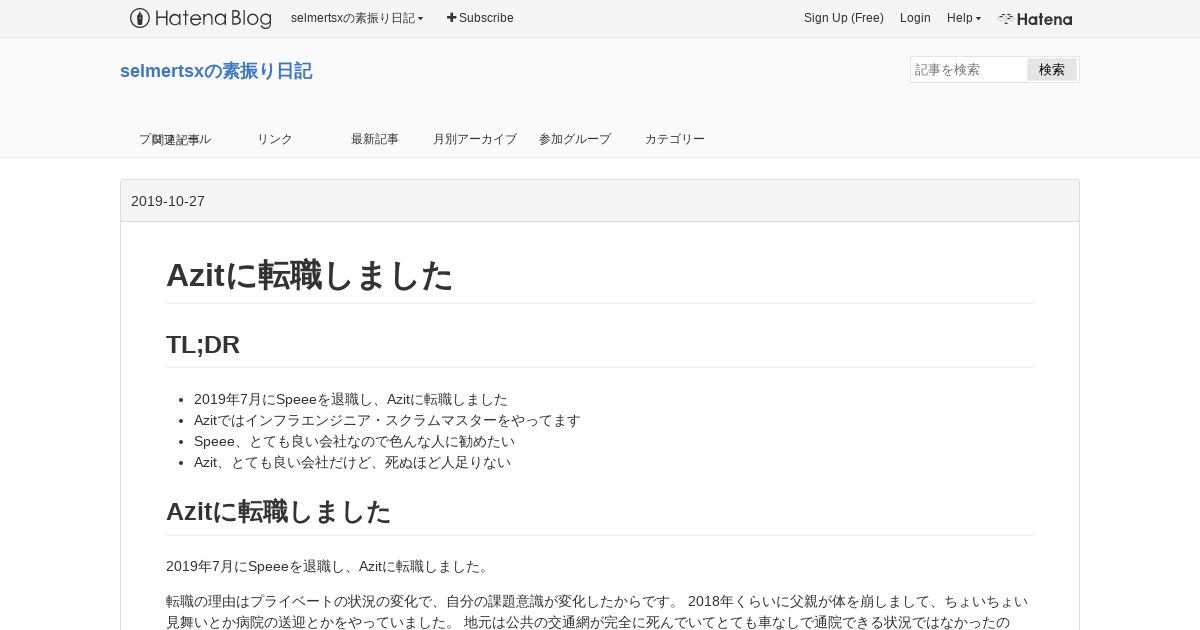Screen dimensions: 1200x630
Task: Click bullet Azit、とても良い会社だけど、死ぬほど人足りない
Action: 352,462
